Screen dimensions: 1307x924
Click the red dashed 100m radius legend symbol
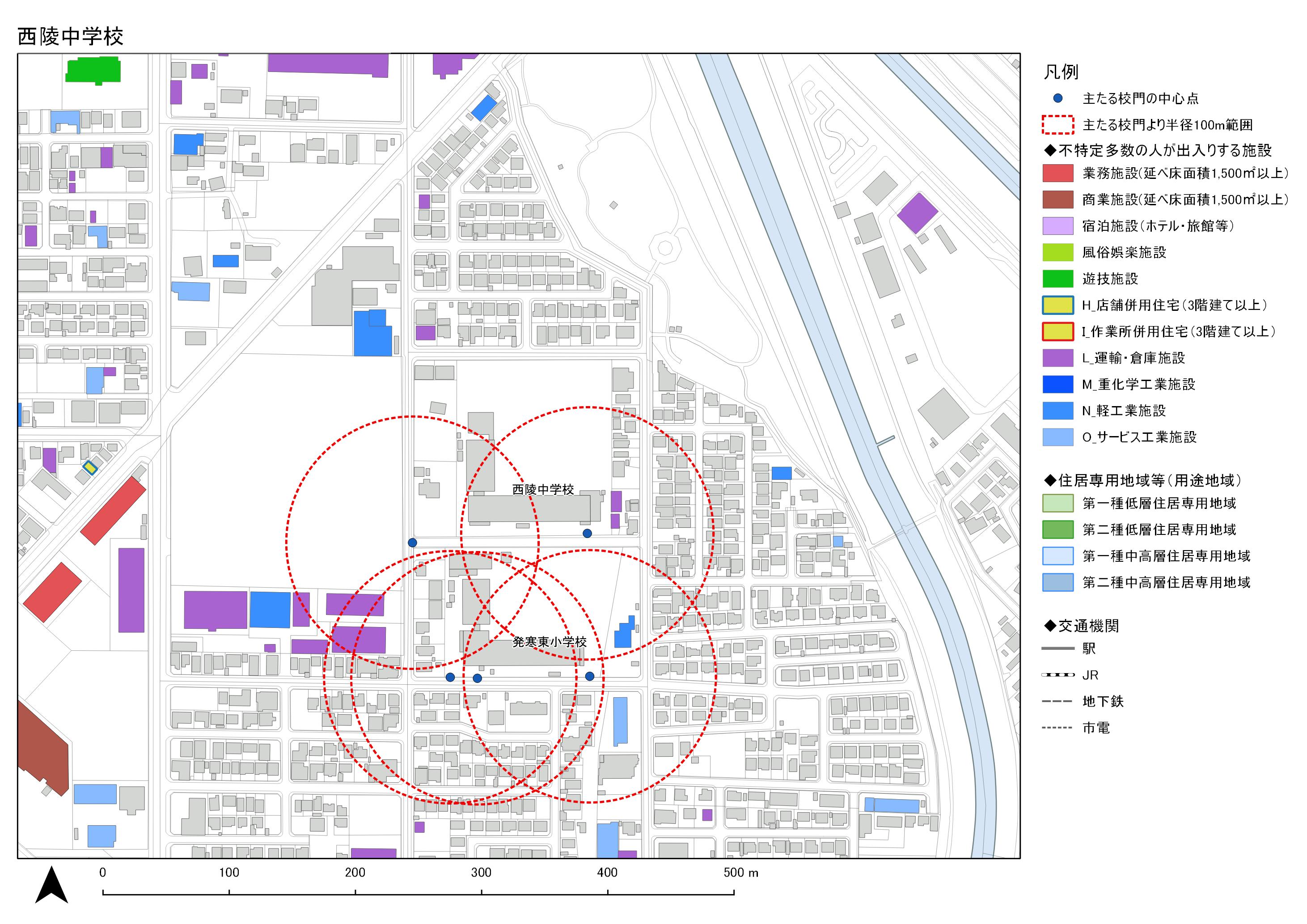[x=1057, y=125]
